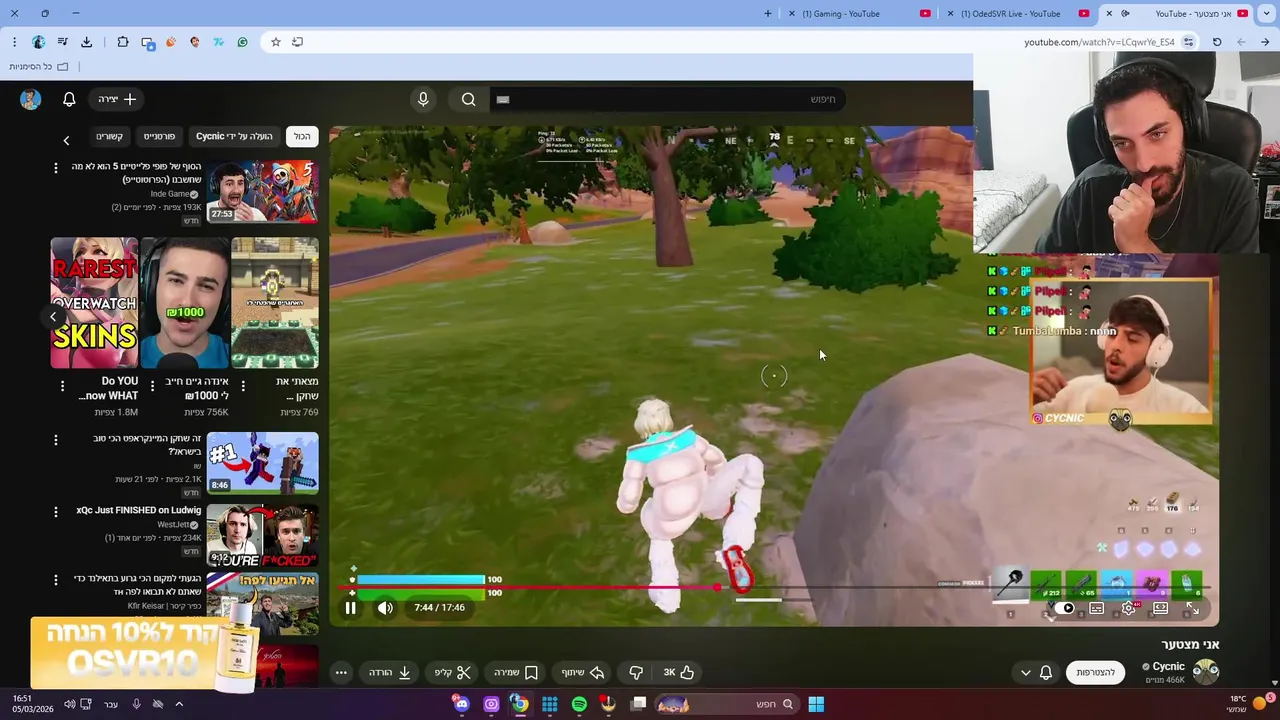Viewport: 1280px width, 720px height.
Task: Open the browser three-dot menu
Action: (x=14, y=42)
